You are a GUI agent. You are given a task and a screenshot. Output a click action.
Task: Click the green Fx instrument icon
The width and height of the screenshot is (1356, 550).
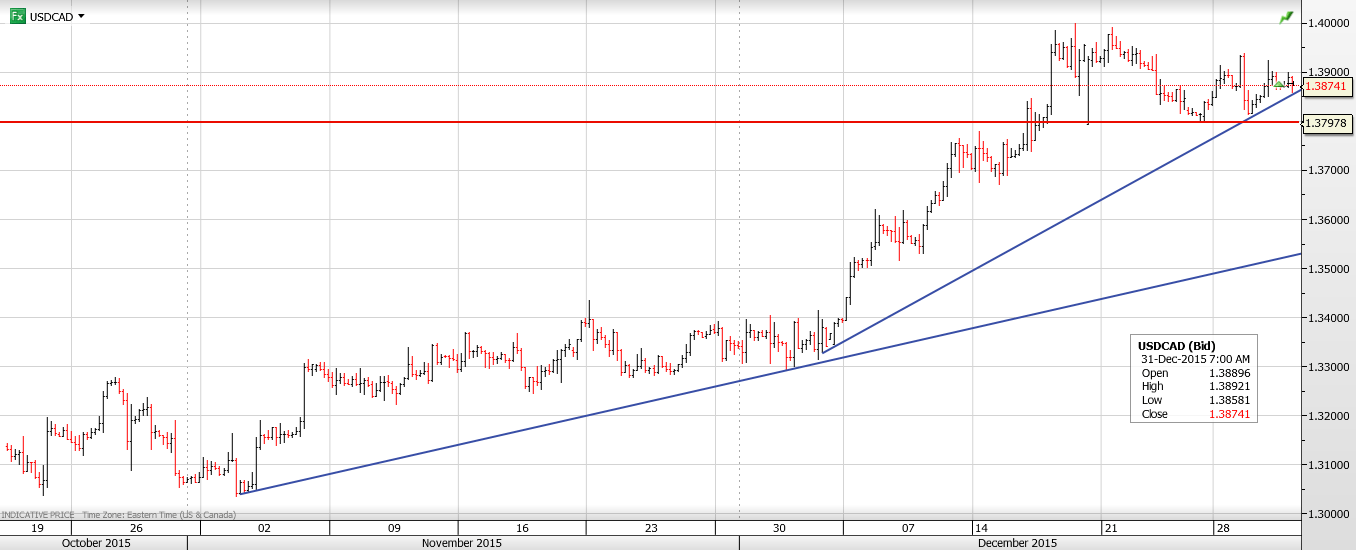18,16
